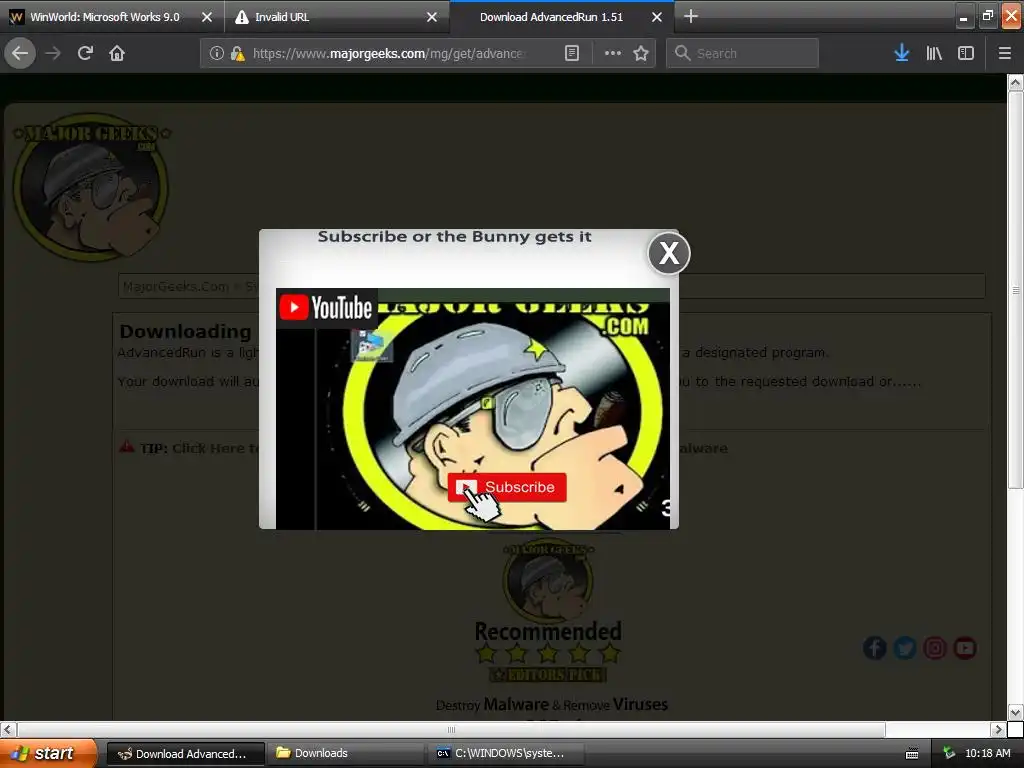Click the red Subscribe button in the popup

pos(507,487)
